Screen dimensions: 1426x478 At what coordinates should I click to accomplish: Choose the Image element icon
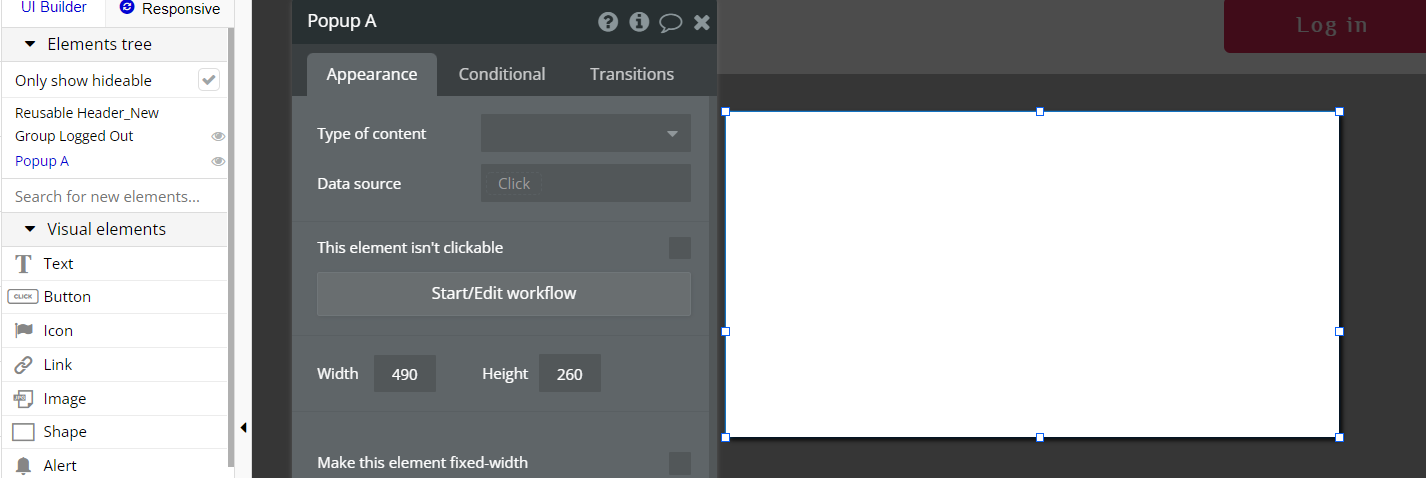coord(23,399)
